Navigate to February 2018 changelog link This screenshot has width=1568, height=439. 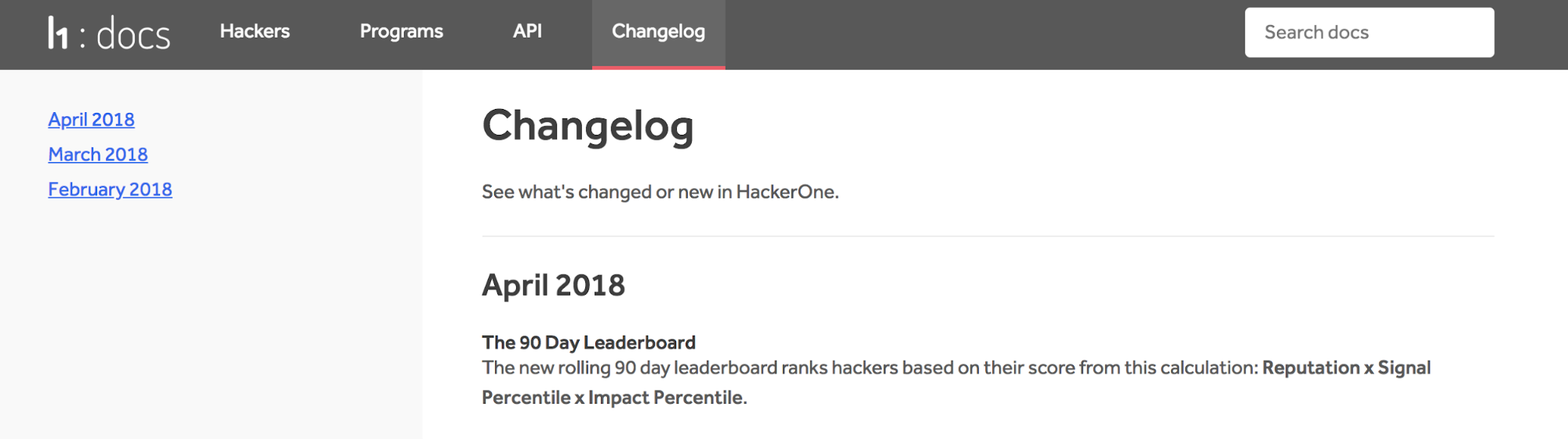(x=110, y=189)
